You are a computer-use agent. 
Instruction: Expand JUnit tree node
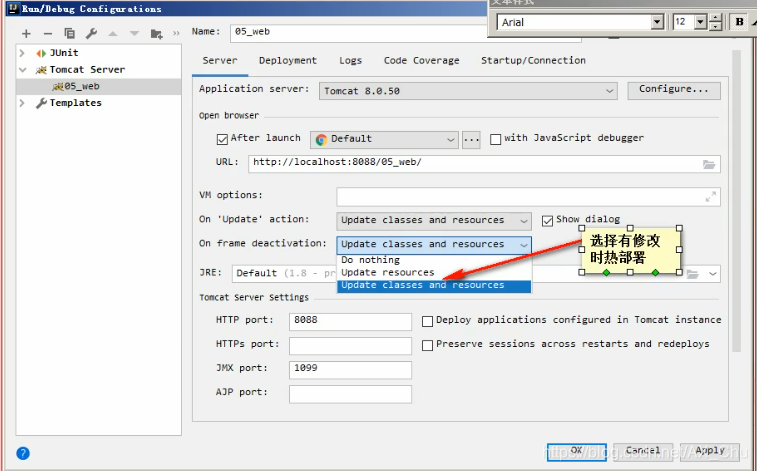click(x=22, y=53)
